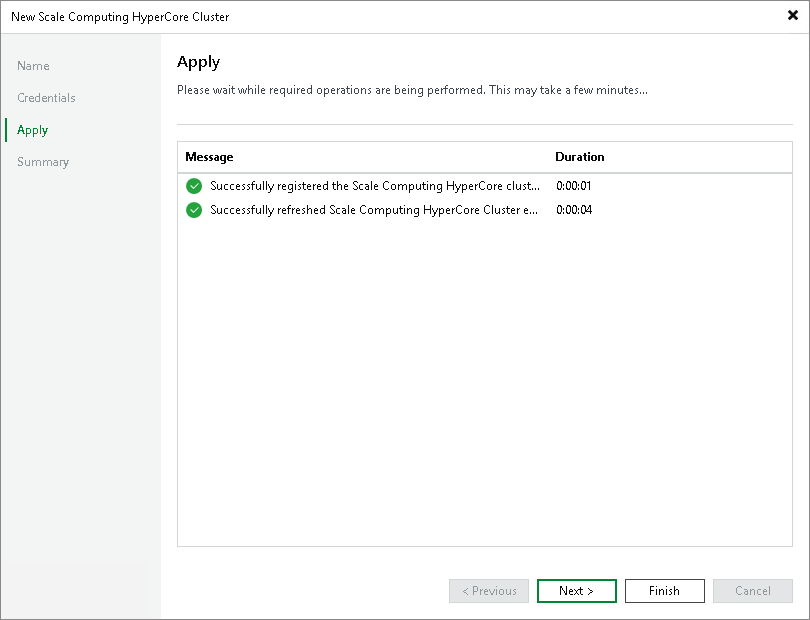Click the green checkmark beside the registered message

pyautogui.click(x=194, y=186)
